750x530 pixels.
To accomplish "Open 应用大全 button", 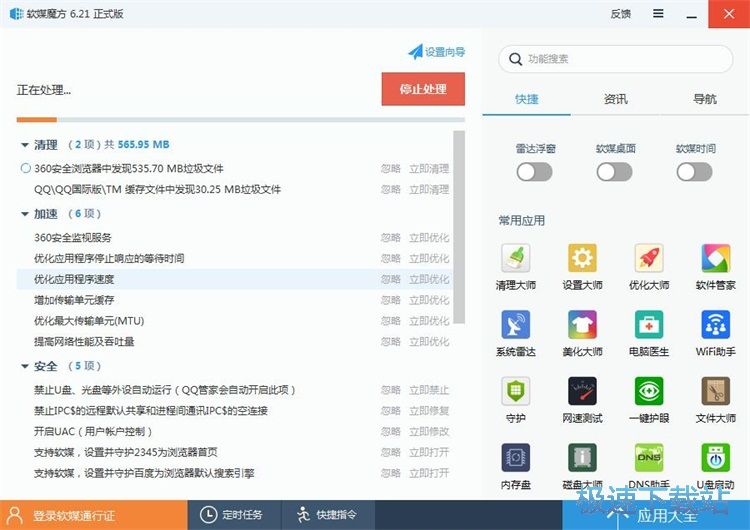I will (656, 515).
